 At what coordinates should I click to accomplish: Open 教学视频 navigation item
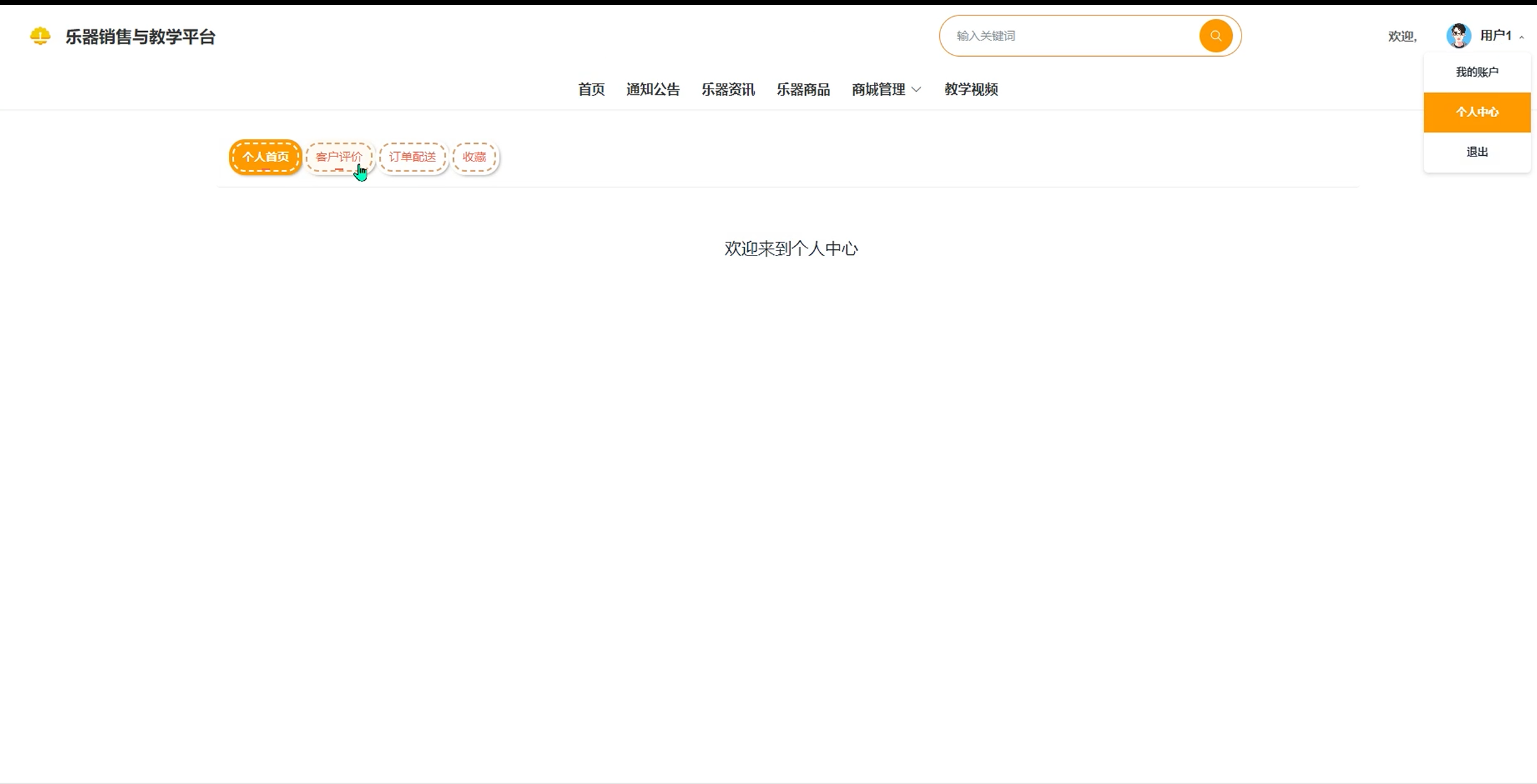click(x=970, y=90)
